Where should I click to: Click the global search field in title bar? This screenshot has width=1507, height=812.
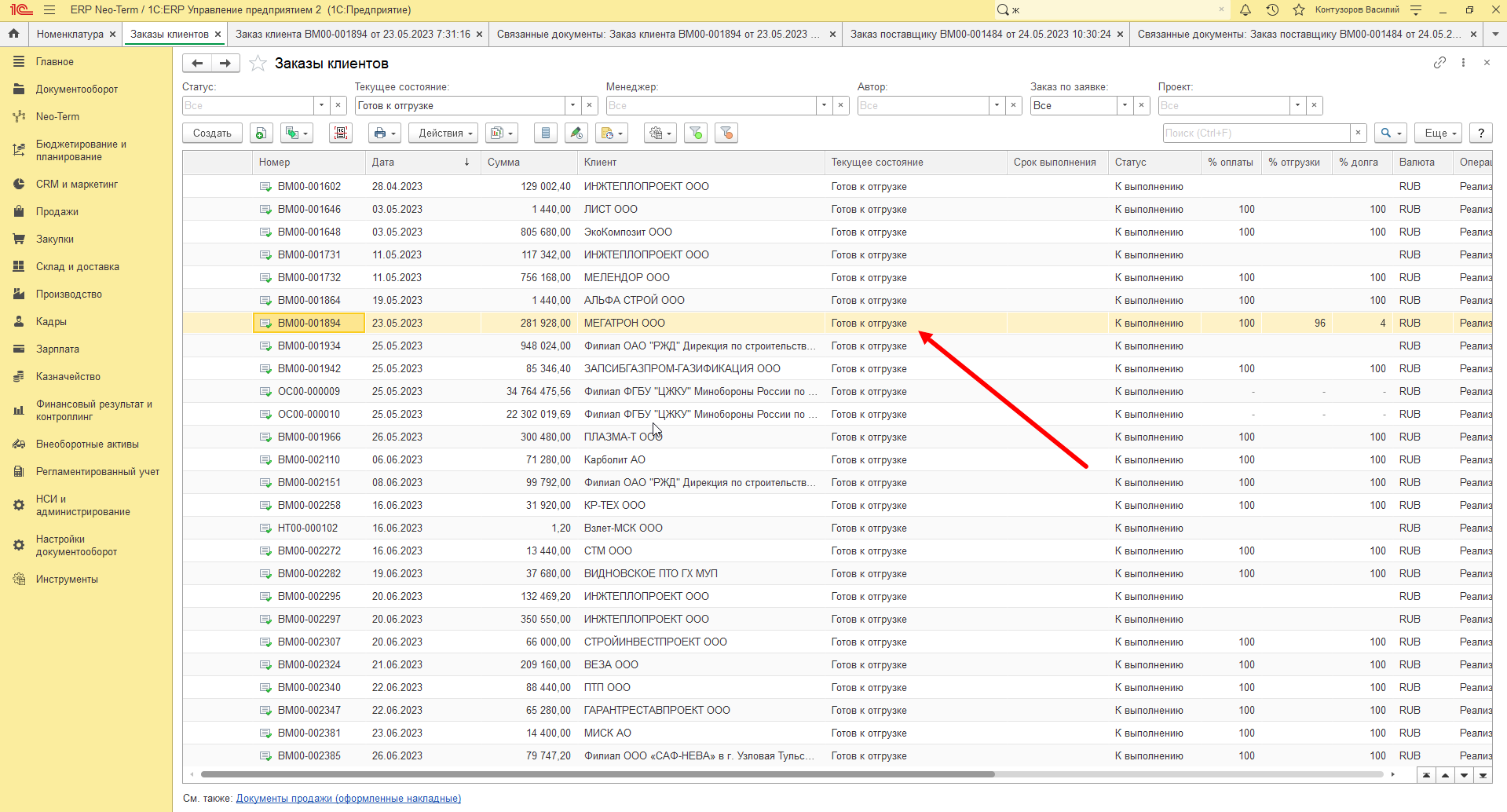point(1114,10)
